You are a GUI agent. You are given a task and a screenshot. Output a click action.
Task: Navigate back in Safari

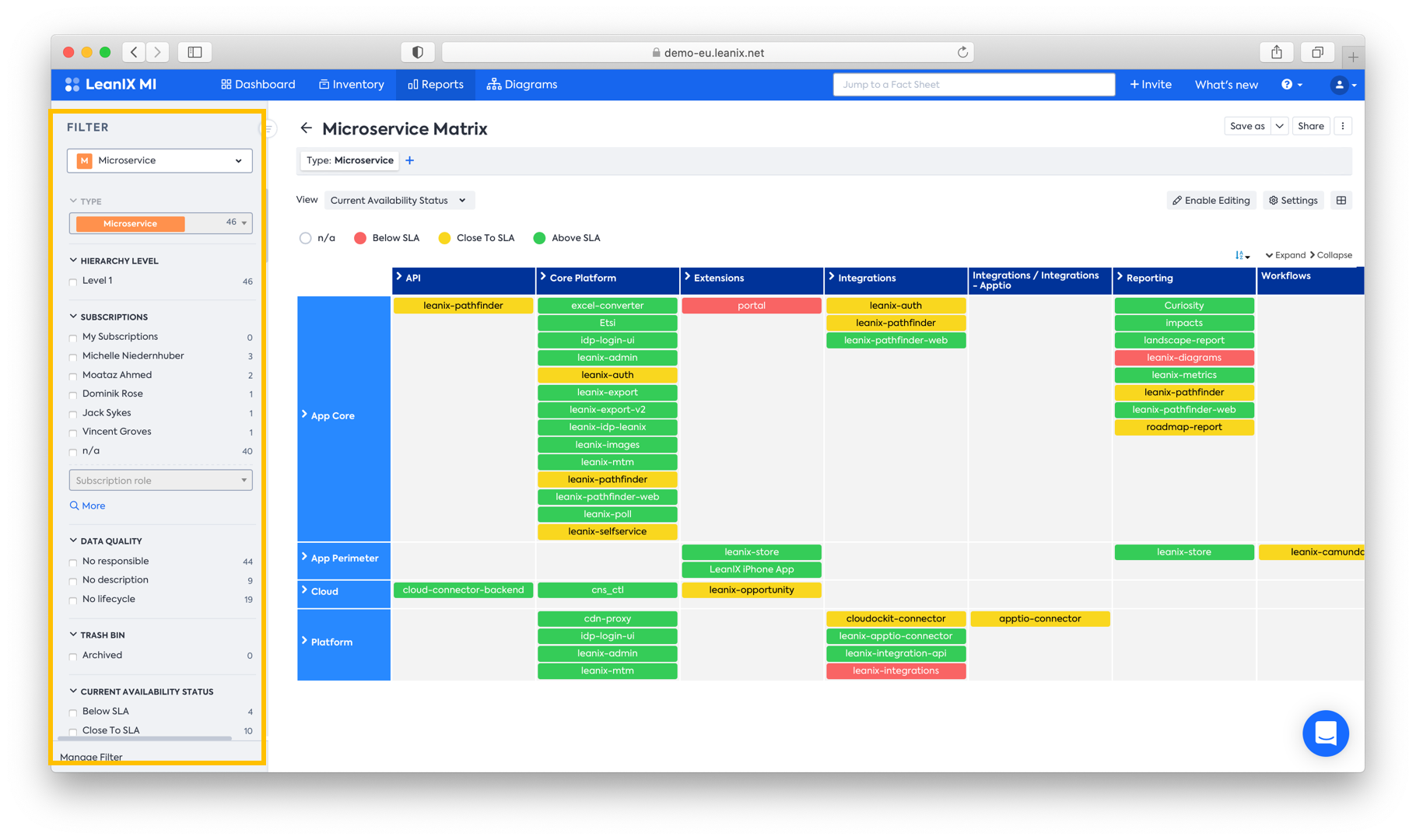coord(134,52)
